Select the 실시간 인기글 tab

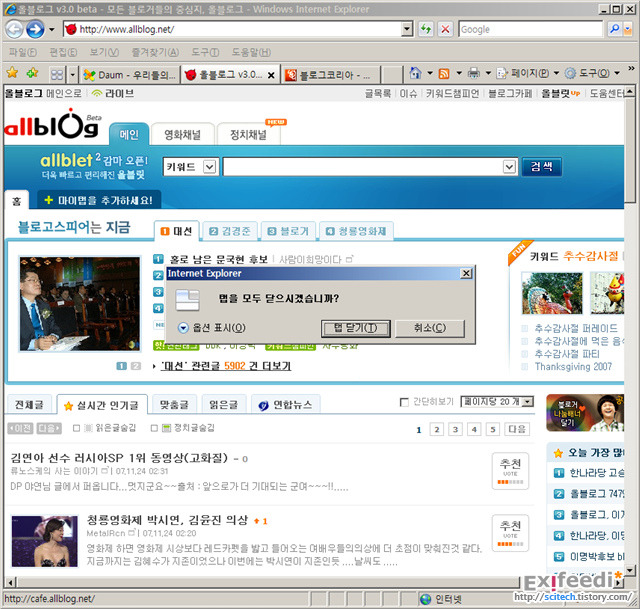(102, 405)
